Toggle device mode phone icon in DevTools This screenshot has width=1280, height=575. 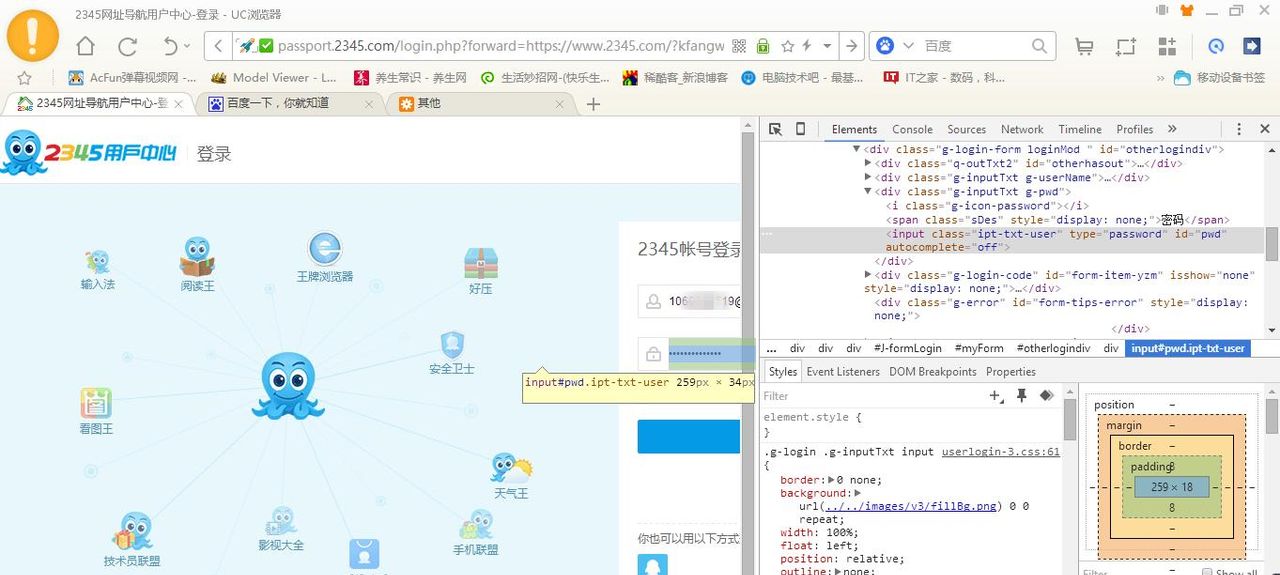point(800,129)
